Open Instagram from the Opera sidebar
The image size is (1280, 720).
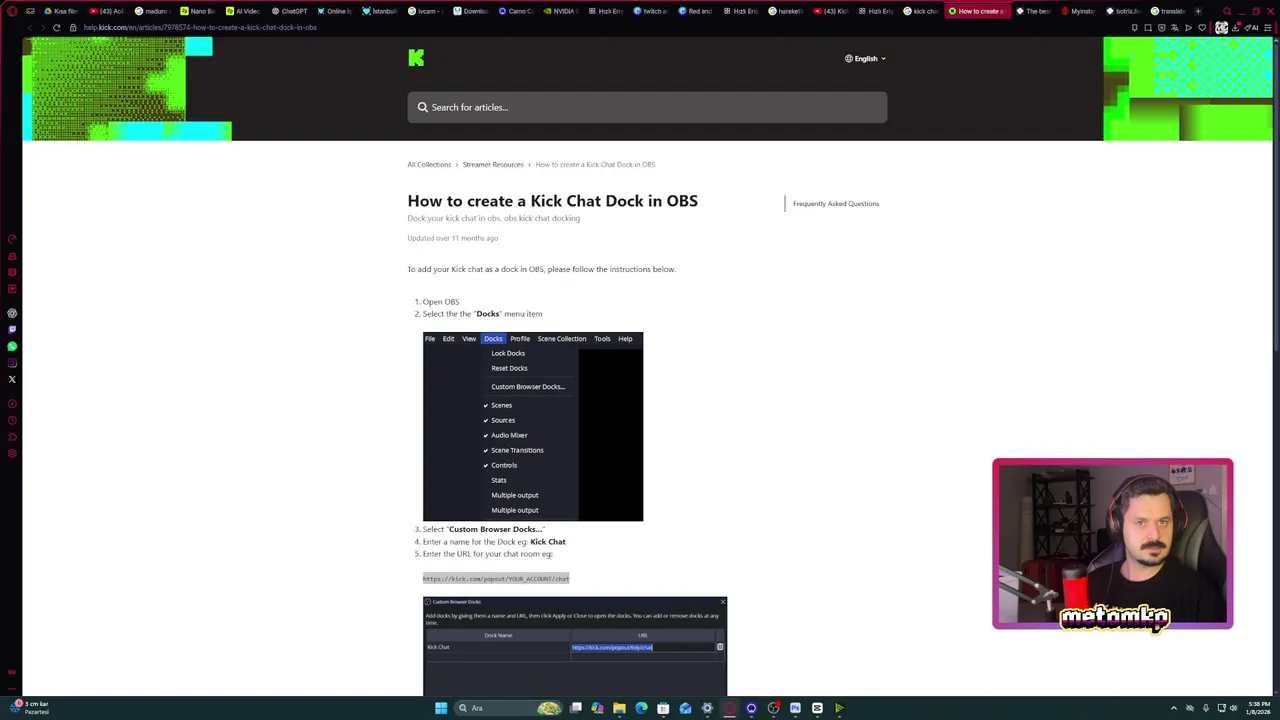12,362
